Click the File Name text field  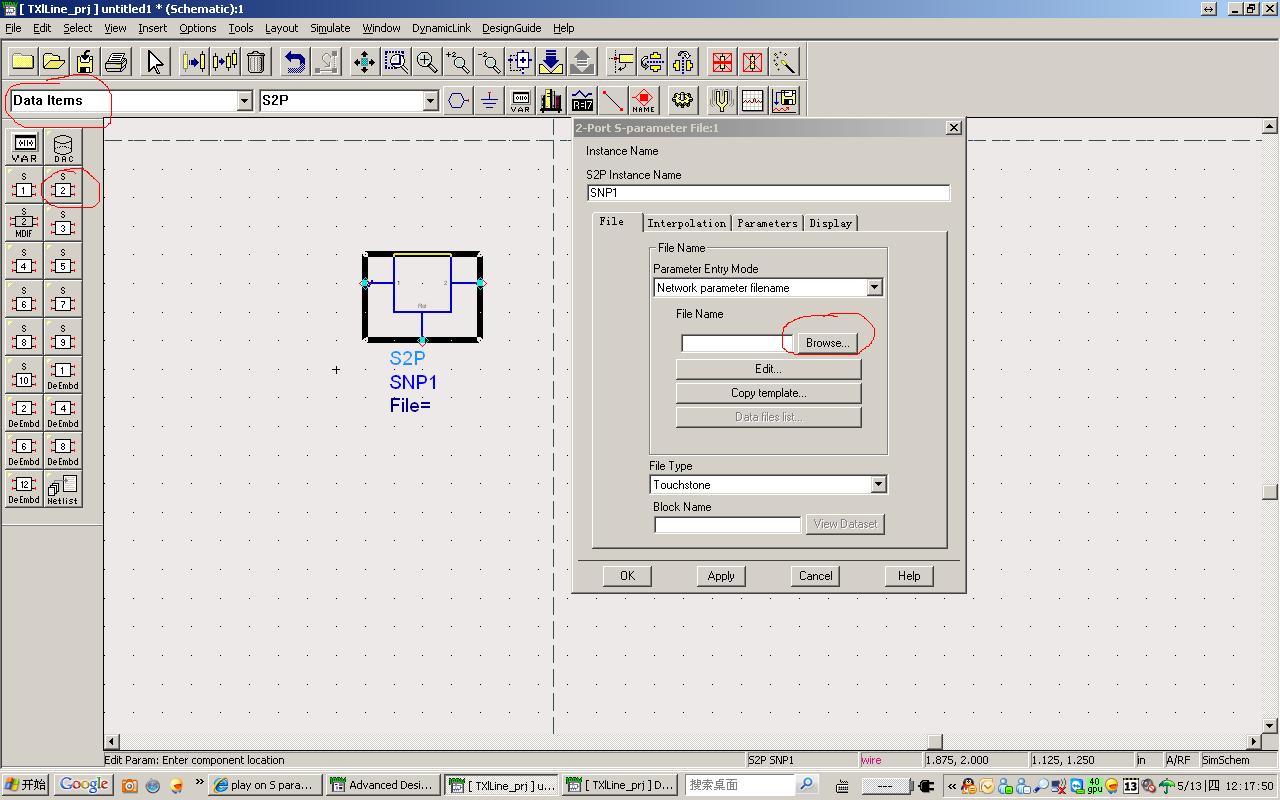point(737,343)
